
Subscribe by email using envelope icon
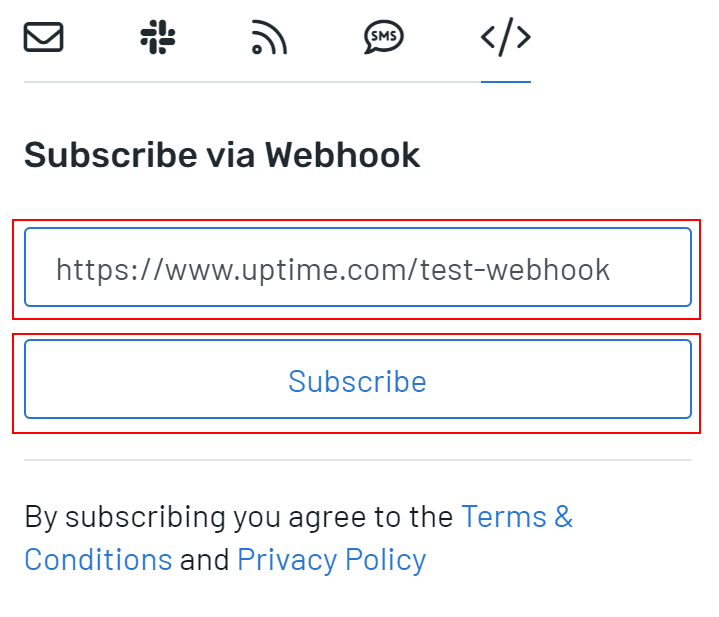pyautogui.click(x=43, y=38)
